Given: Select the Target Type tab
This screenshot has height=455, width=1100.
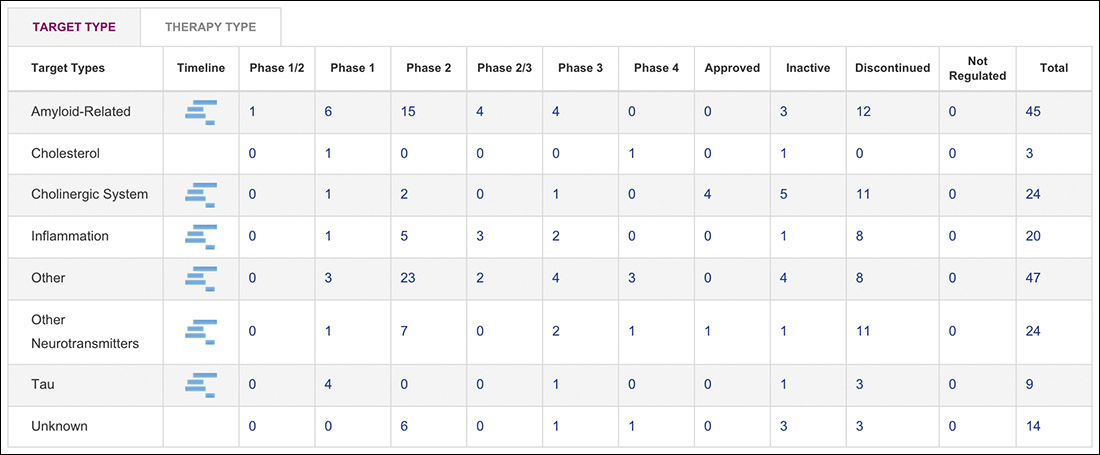Looking at the screenshot, I should [x=74, y=27].
